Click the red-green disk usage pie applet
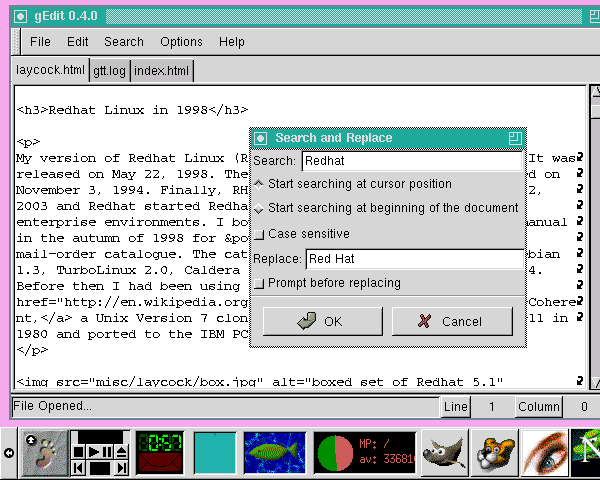 [336, 453]
